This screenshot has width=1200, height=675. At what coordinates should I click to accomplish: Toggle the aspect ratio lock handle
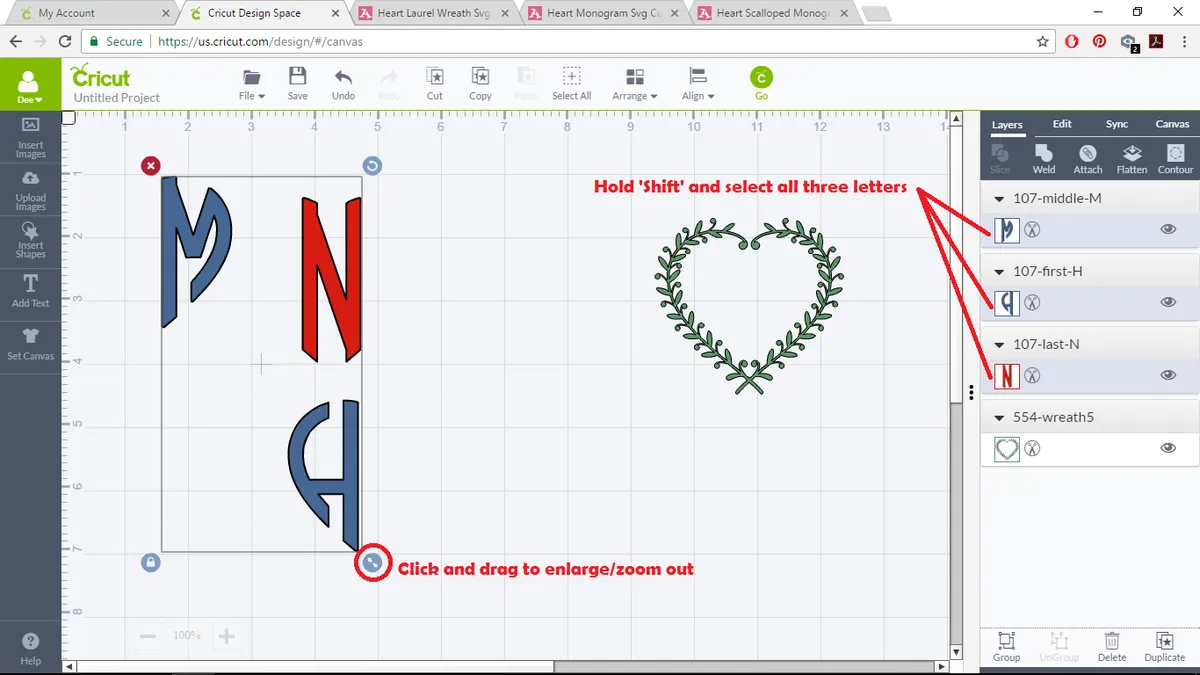click(x=150, y=563)
